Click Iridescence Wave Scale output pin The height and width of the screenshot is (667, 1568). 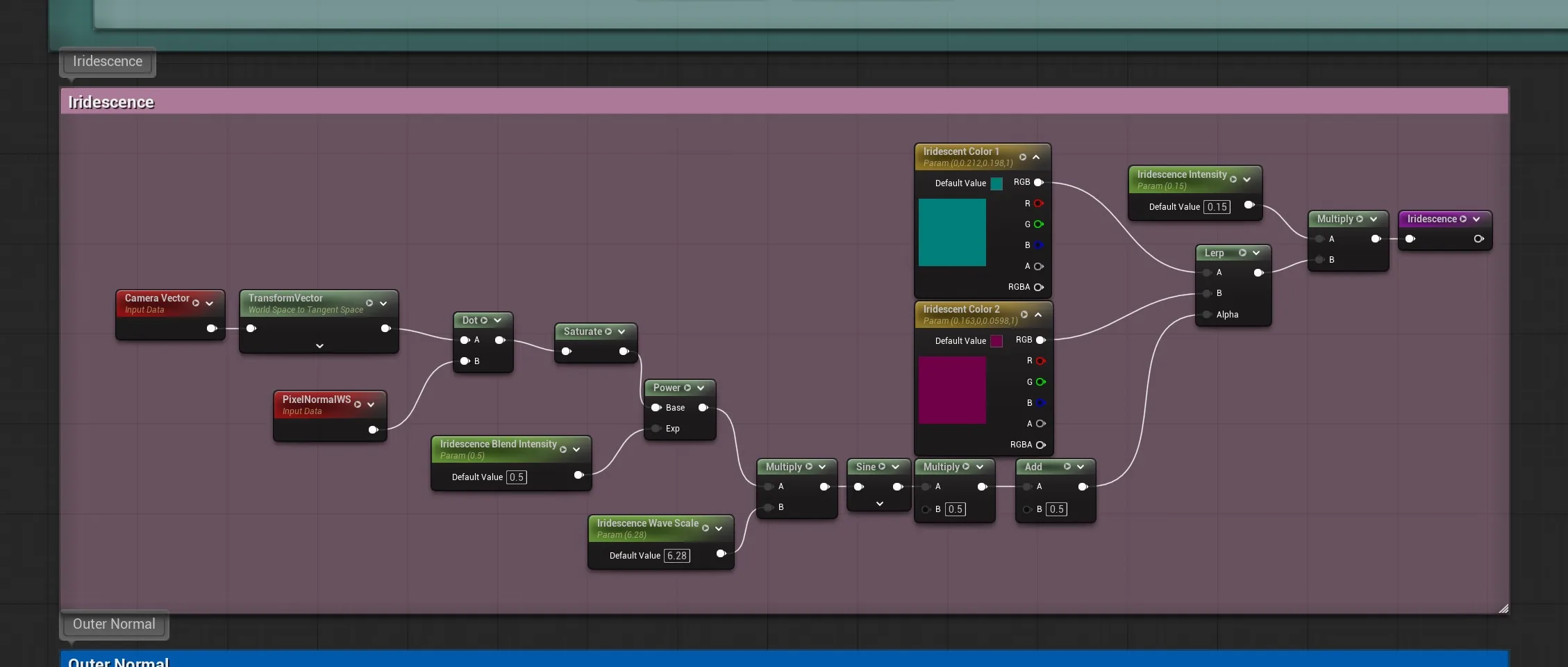[x=721, y=553]
